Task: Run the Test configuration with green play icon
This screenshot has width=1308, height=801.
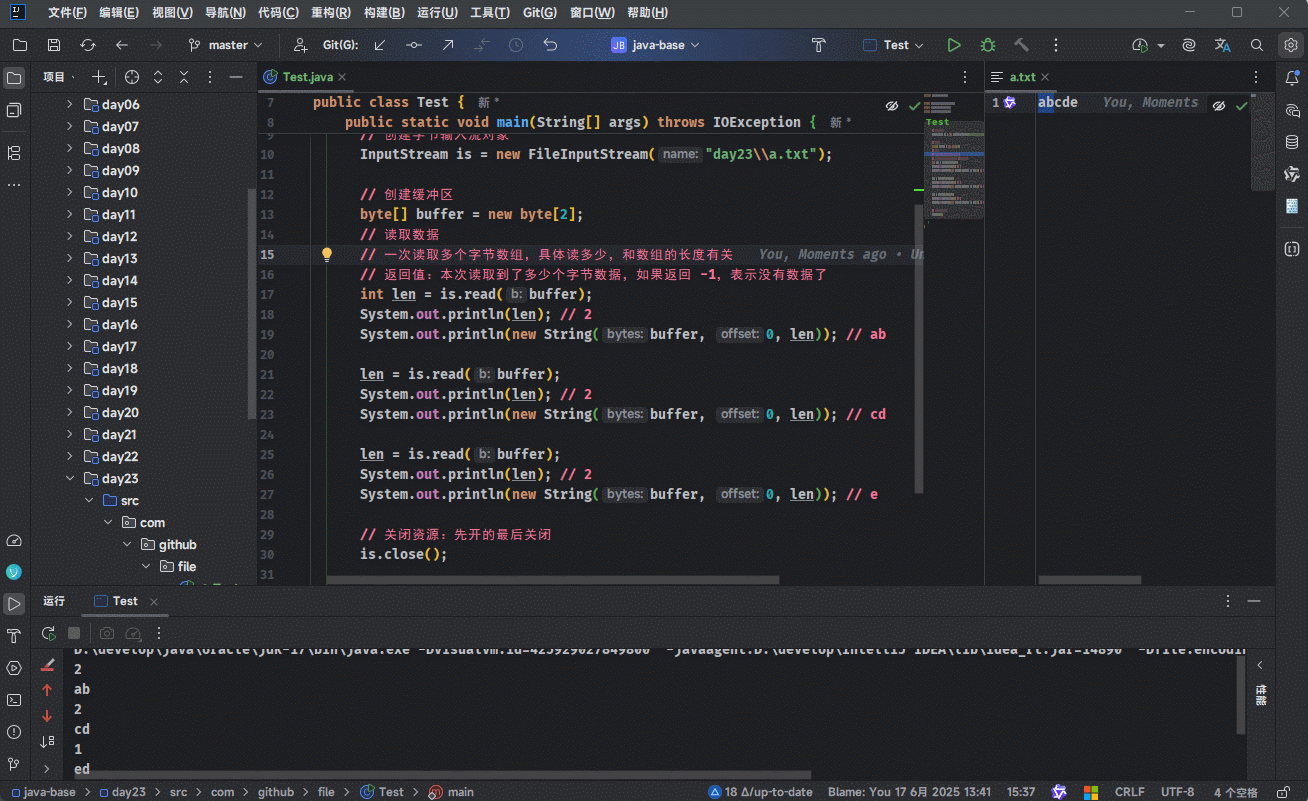Action: (x=954, y=45)
